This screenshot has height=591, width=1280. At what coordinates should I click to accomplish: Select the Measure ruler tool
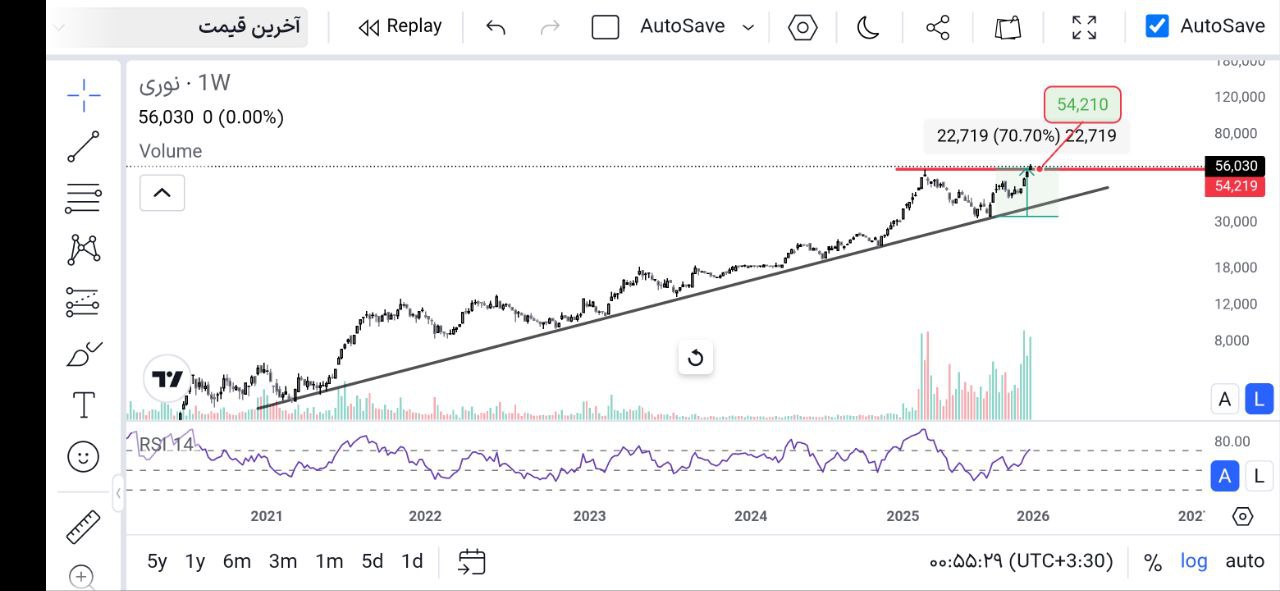[83, 526]
